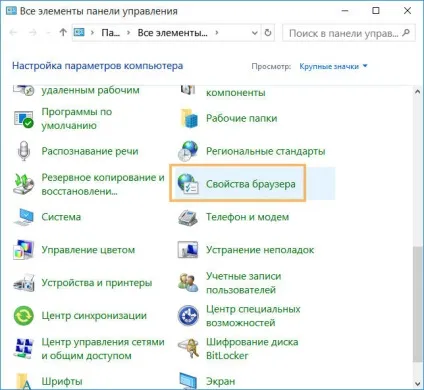Click 'Па...' breadcrumb segment
Screen dimensions: 424x390
tap(111, 33)
